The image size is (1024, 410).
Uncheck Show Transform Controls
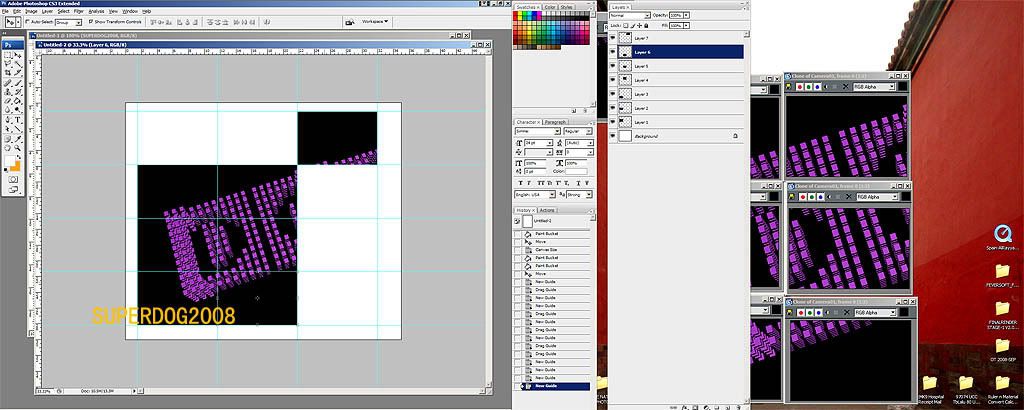coord(90,20)
